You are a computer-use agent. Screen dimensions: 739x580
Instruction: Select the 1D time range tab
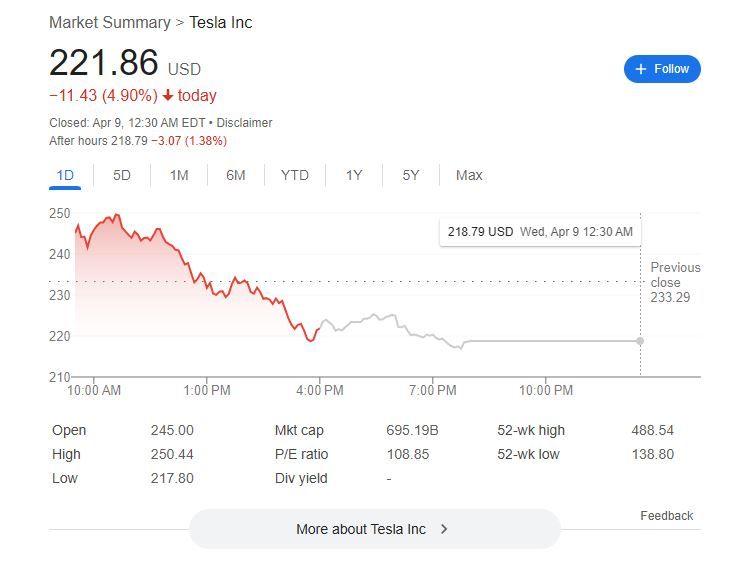click(65, 175)
